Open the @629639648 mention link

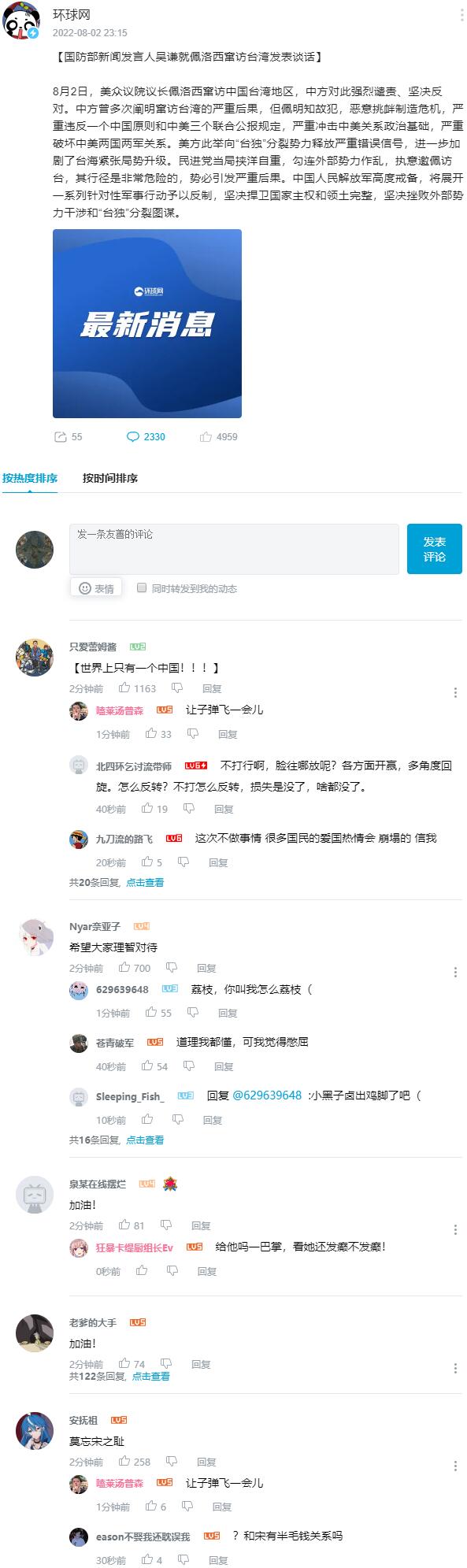click(x=267, y=1095)
